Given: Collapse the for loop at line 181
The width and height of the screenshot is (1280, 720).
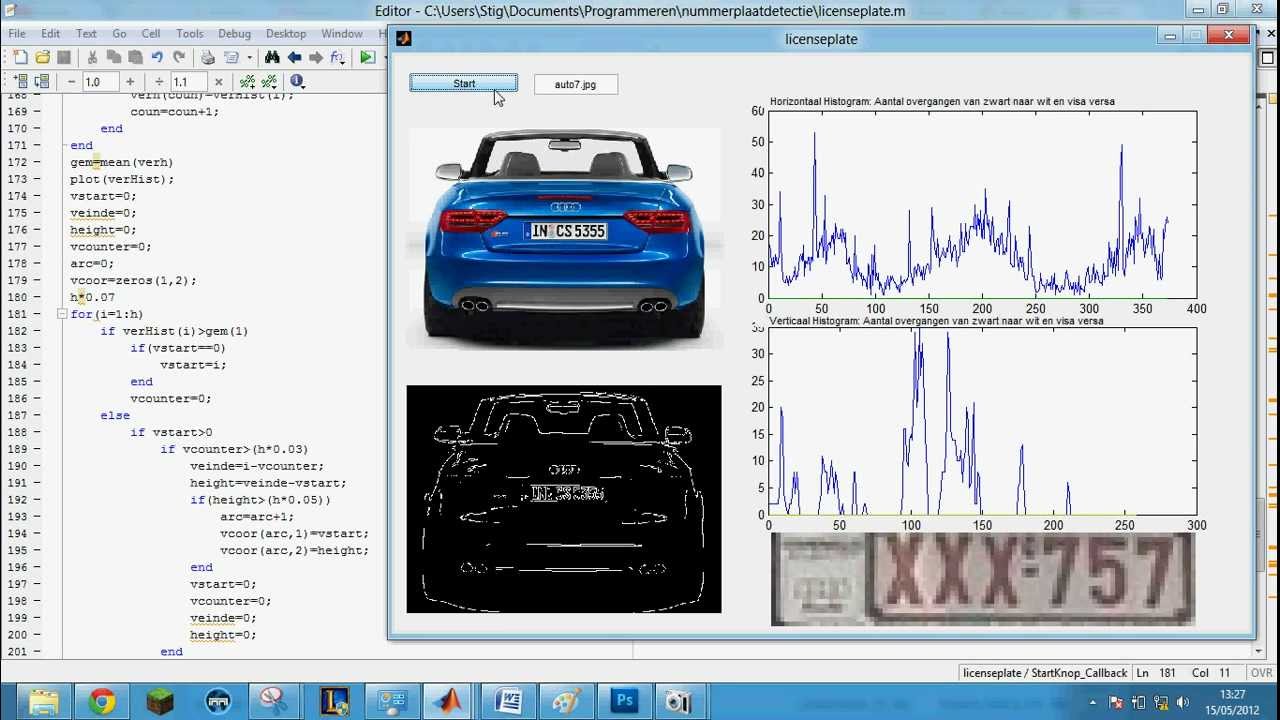Looking at the screenshot, I should [61, 314].
